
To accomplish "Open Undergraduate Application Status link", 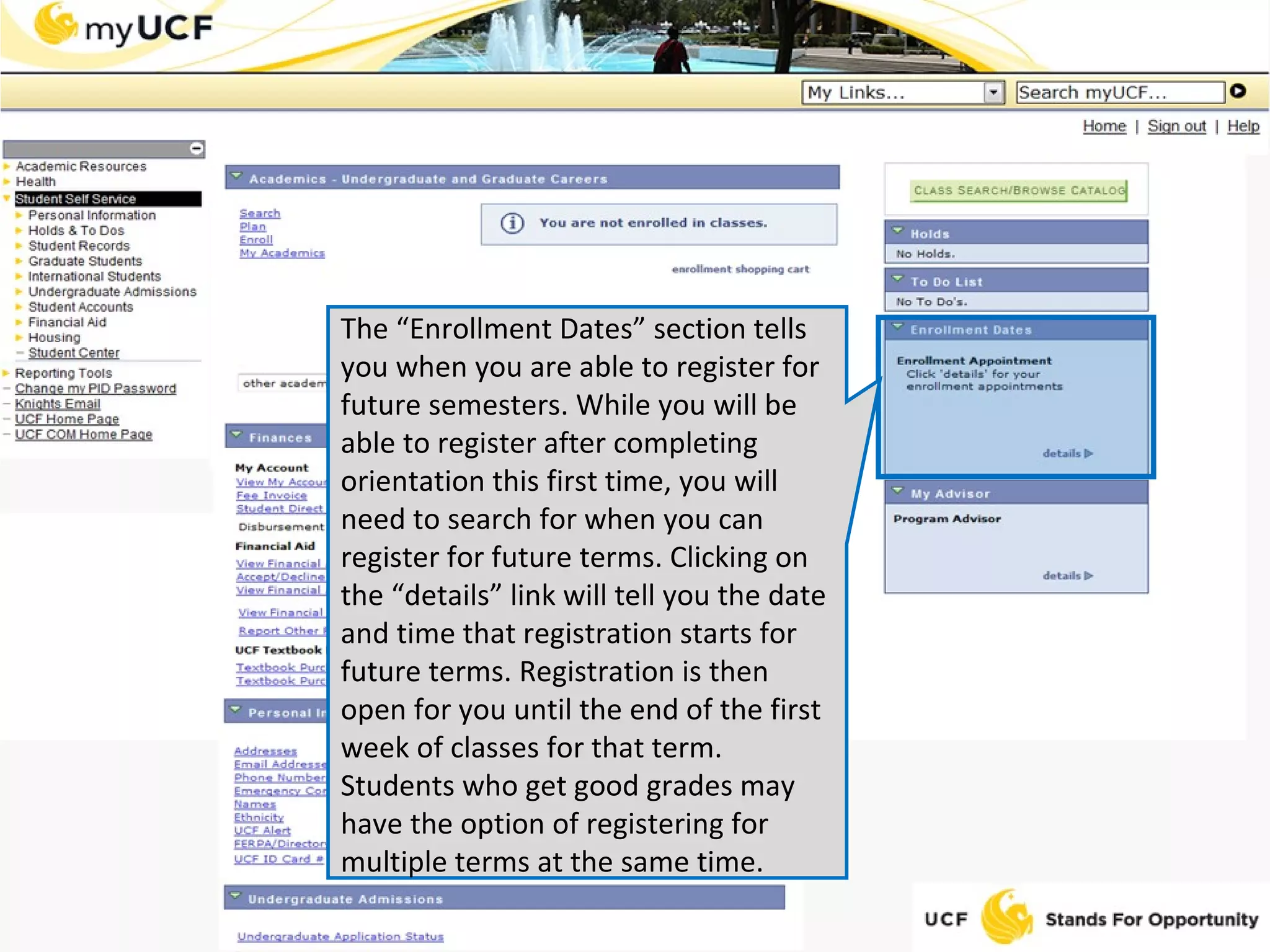I will coord(340,937).
